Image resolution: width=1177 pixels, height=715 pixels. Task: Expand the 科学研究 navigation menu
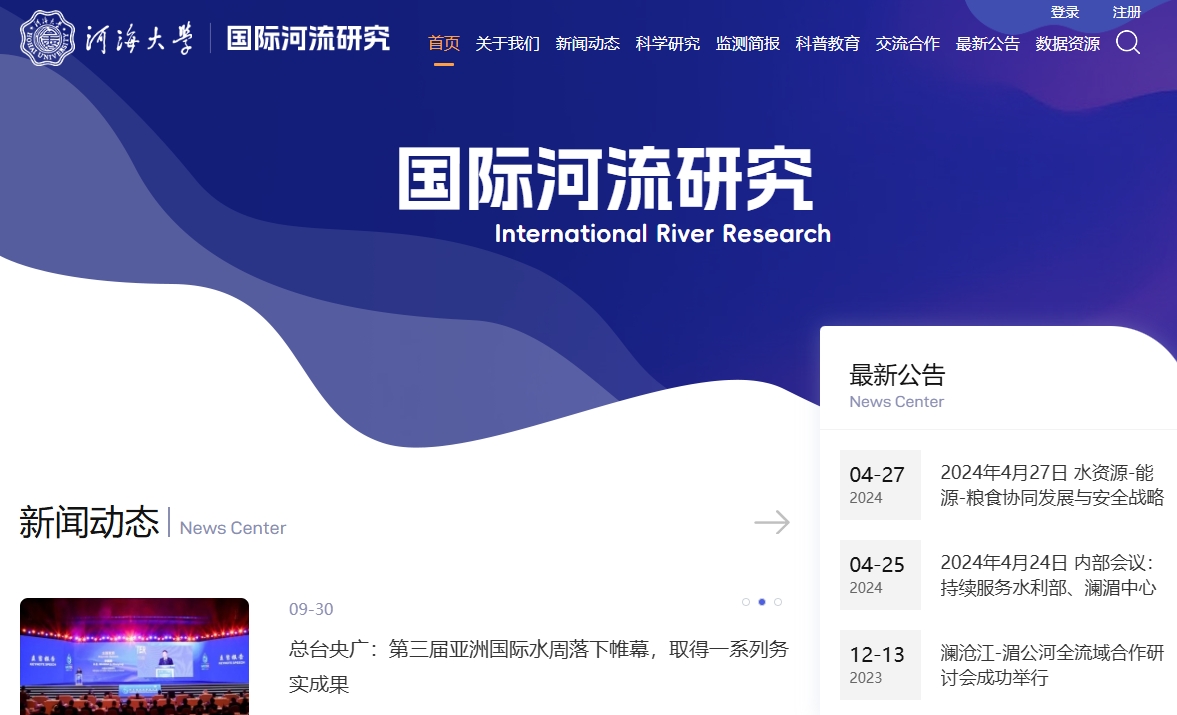[667, 43]
